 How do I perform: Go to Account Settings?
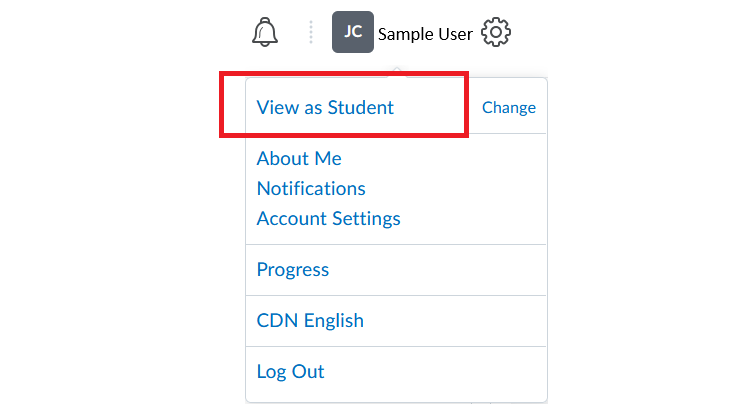[x=328, y=219]
